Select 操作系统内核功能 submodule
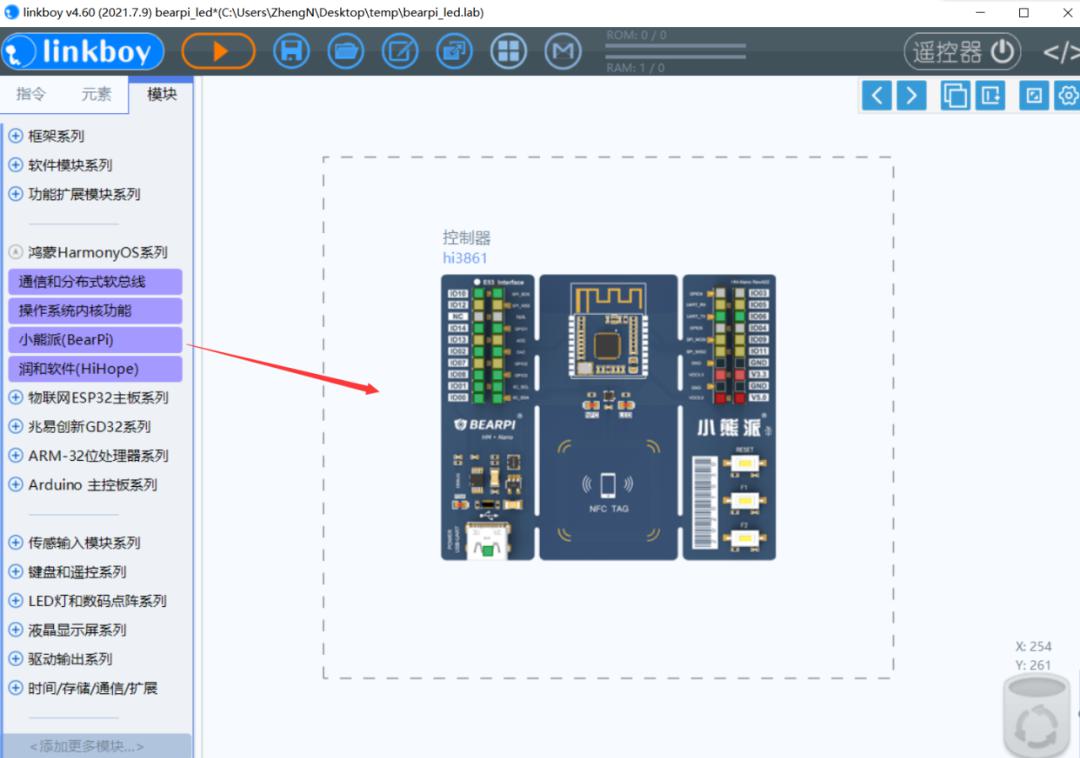 coord(95,310)
